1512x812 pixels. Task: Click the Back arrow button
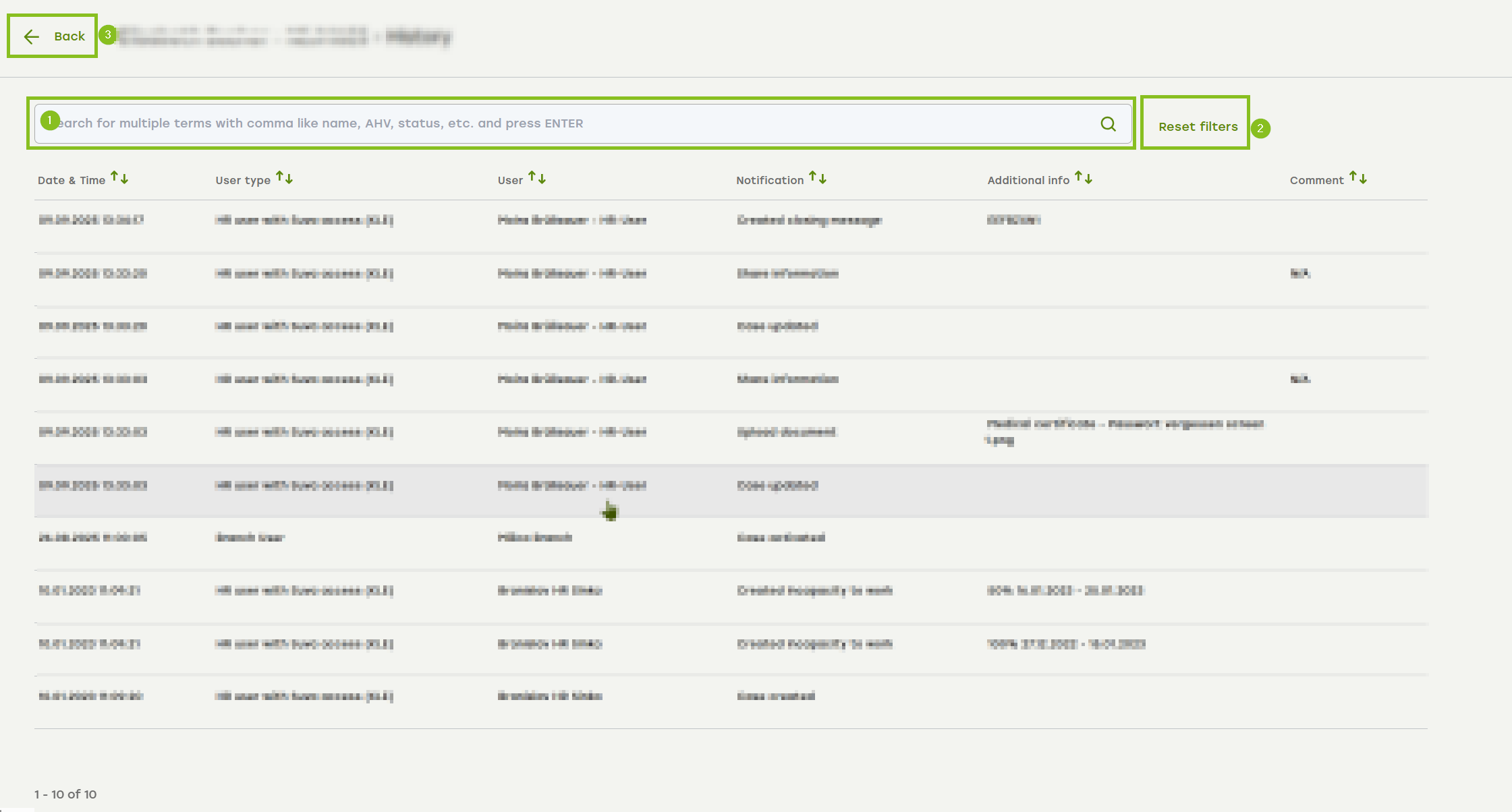coord(53,36)
